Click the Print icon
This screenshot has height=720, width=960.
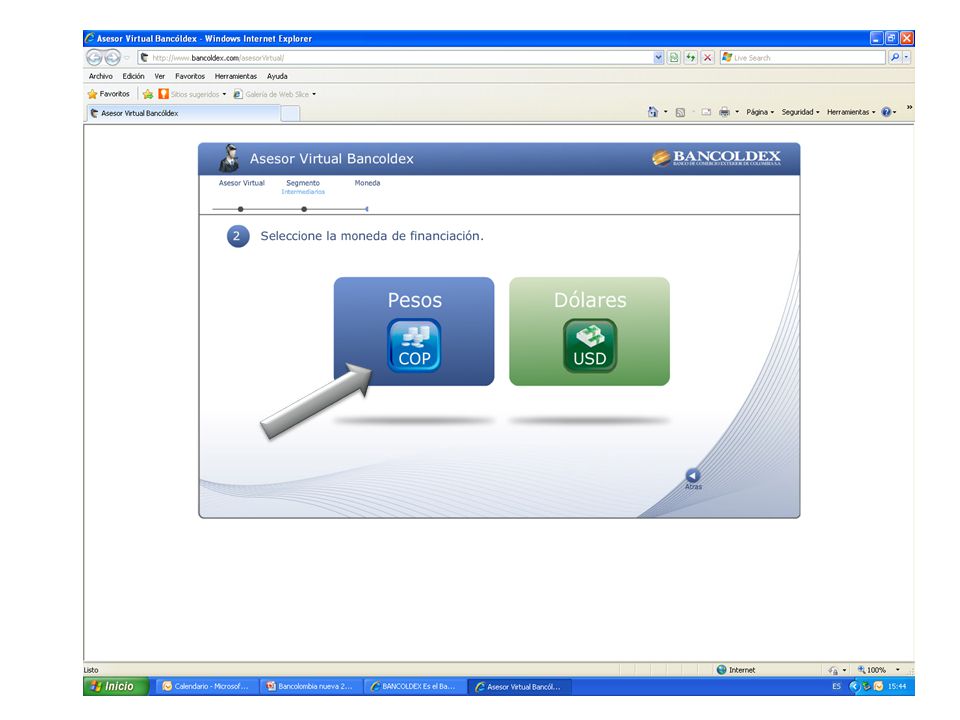click(724, 112)
